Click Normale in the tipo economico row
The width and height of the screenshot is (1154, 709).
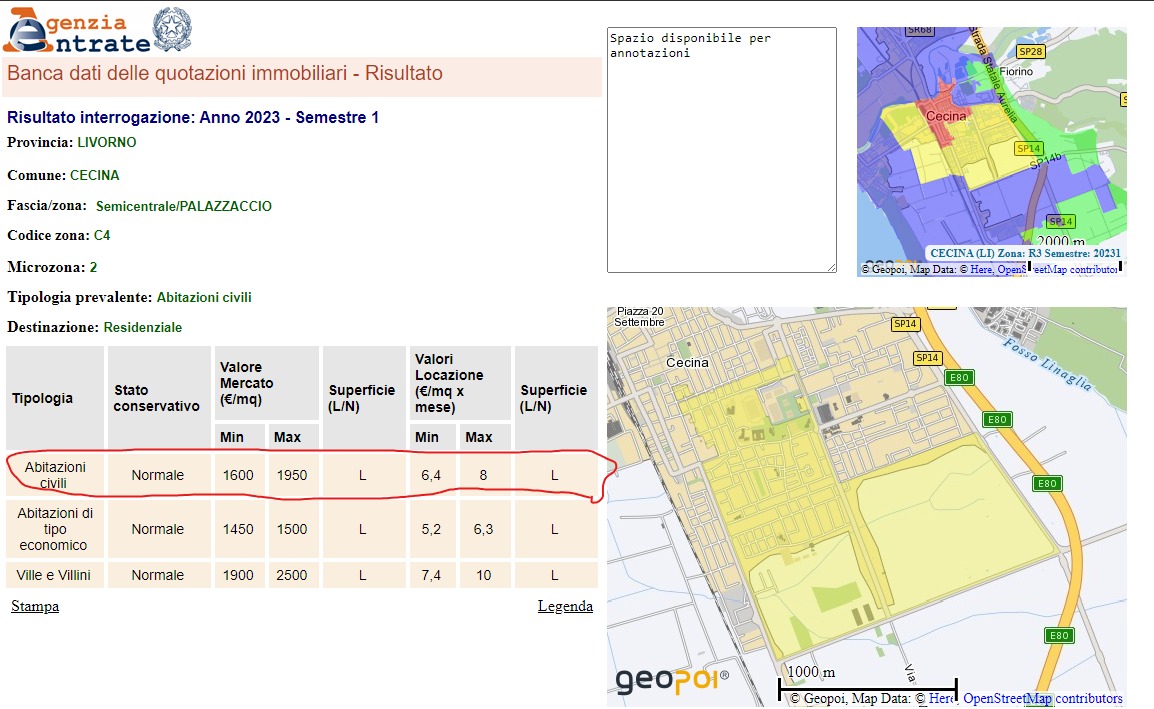(x=157, y=529)
